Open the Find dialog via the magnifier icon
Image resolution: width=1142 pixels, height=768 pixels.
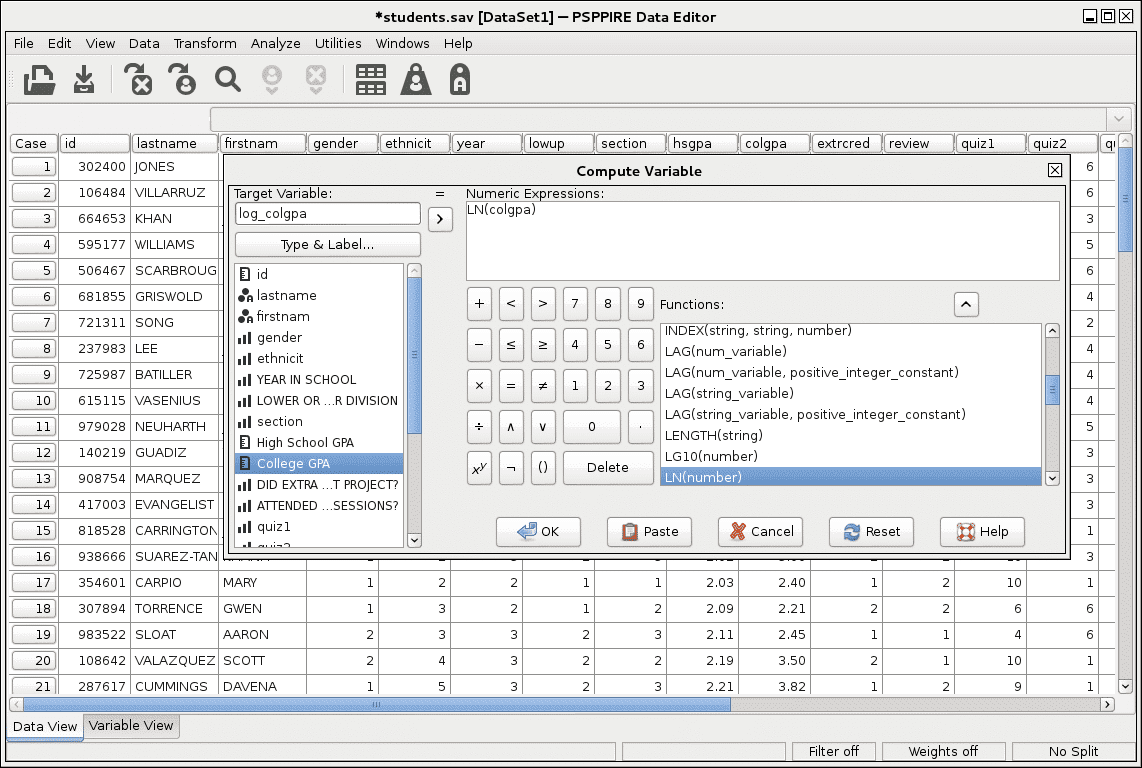coord(227,80)
